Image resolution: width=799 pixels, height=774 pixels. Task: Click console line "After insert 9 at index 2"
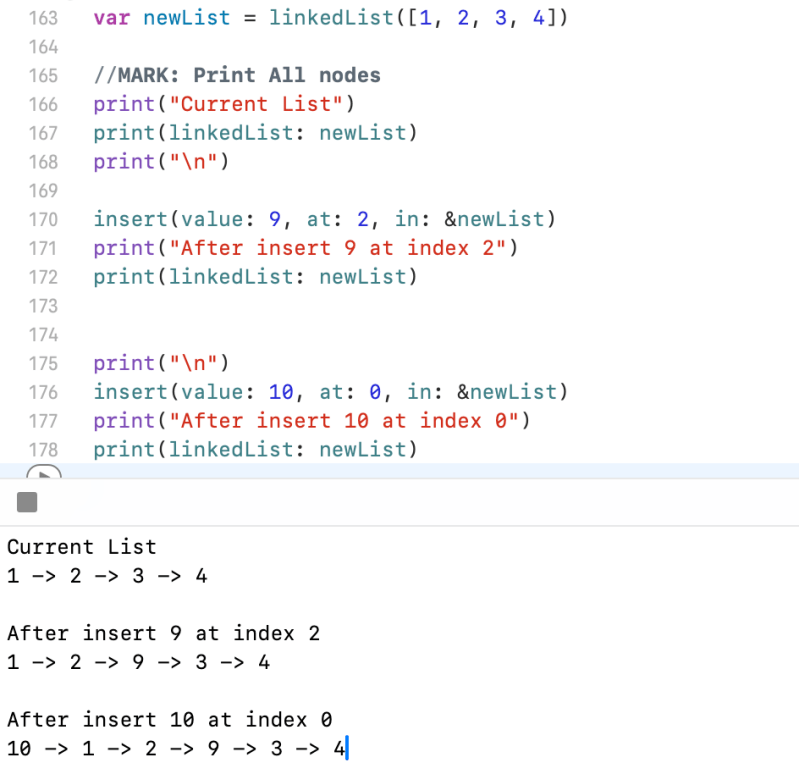163,633
